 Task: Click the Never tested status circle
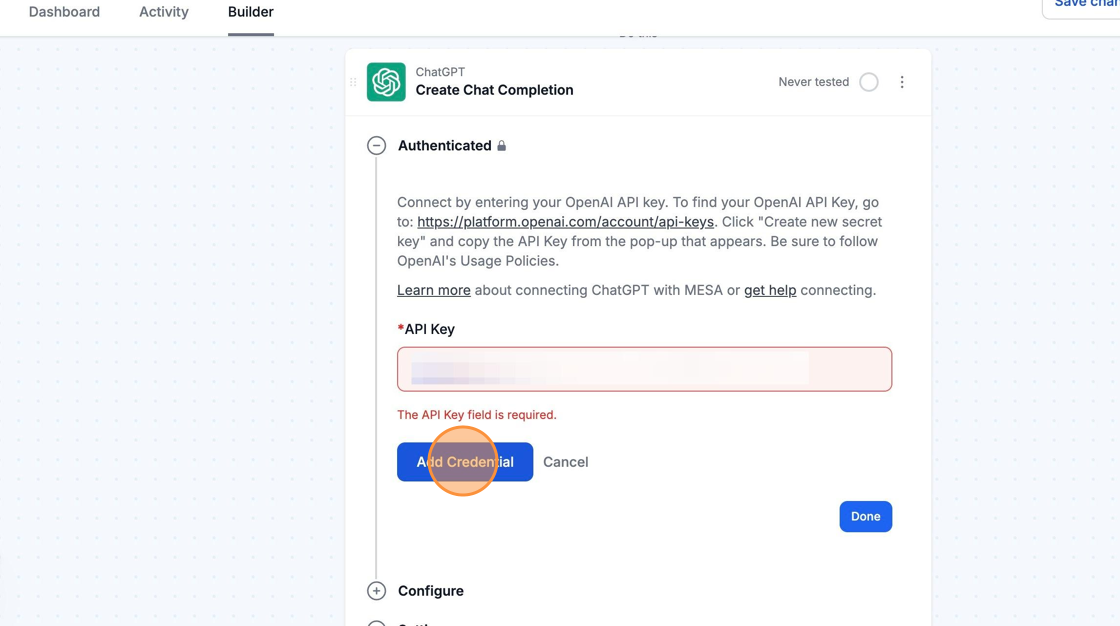point(869,82)
